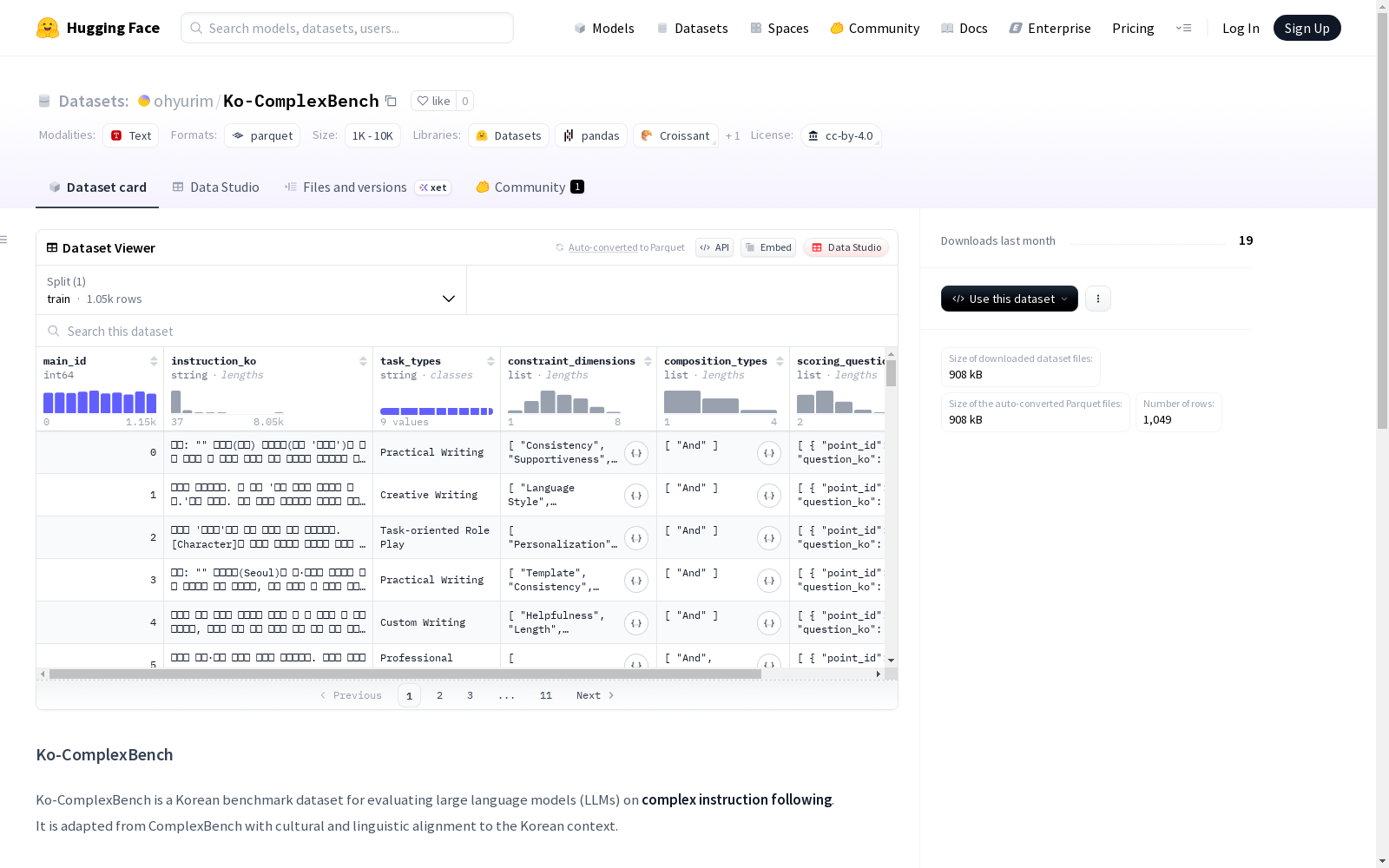The height and width of the screenshot is (868, 1389).
Task: Go to page 3 of the dataset
Action: pos(471,695)
